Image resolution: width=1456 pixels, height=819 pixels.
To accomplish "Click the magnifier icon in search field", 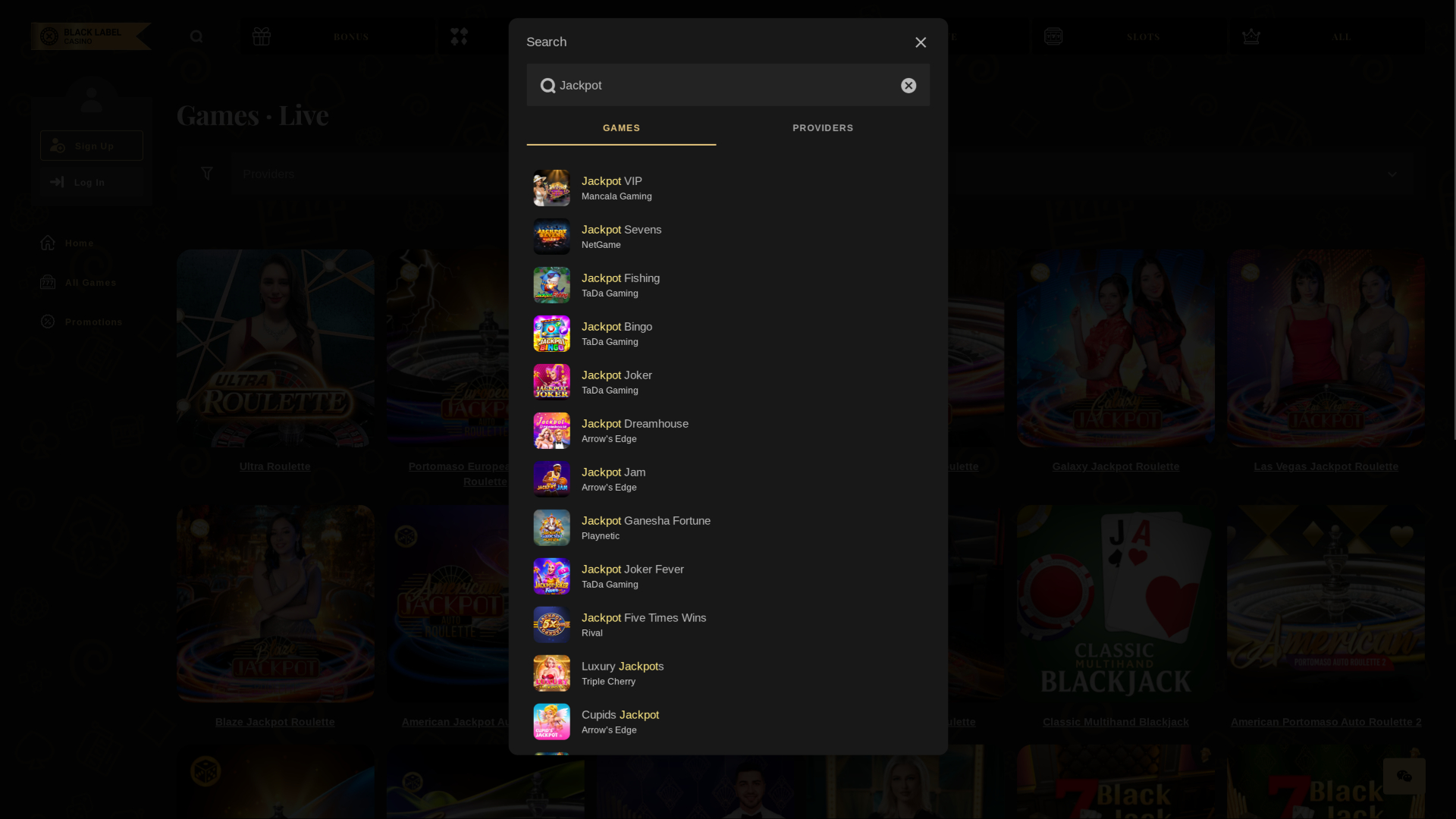I will coord(548,86).
